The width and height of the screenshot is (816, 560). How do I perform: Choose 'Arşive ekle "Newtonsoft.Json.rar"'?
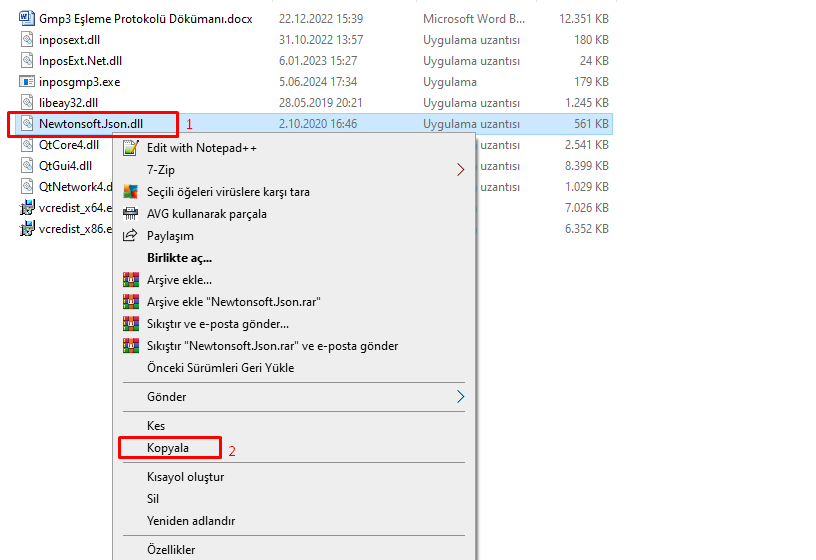click(x=234, y=302)
